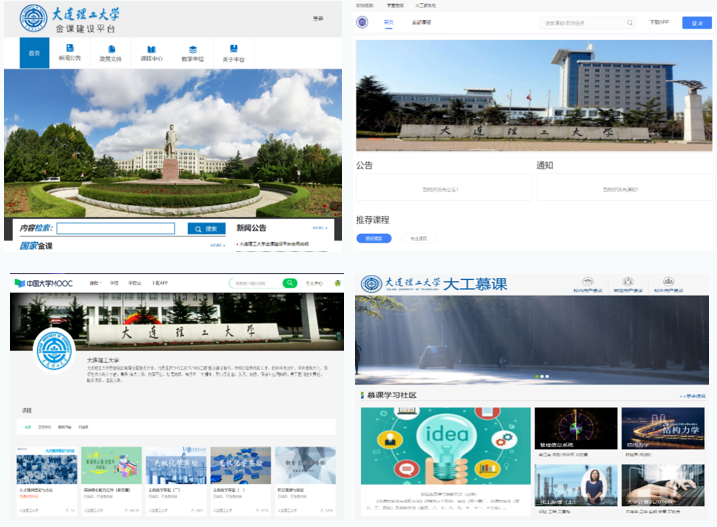Select the green first carousel dot on 大工慕课 banner
The height and width of the screenshot is (527, 717).
537,376
